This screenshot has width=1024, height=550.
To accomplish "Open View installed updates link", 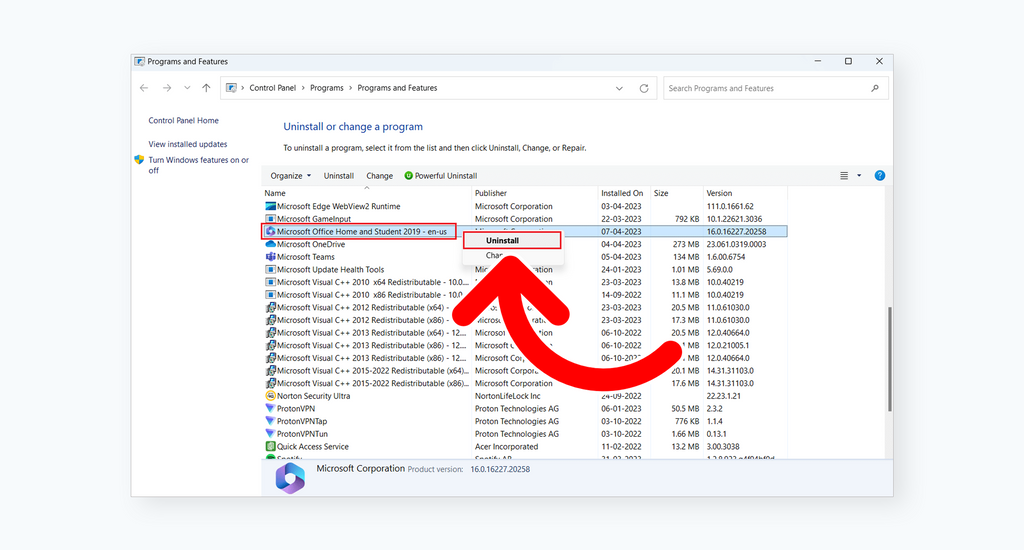I will tap(187, 144).
